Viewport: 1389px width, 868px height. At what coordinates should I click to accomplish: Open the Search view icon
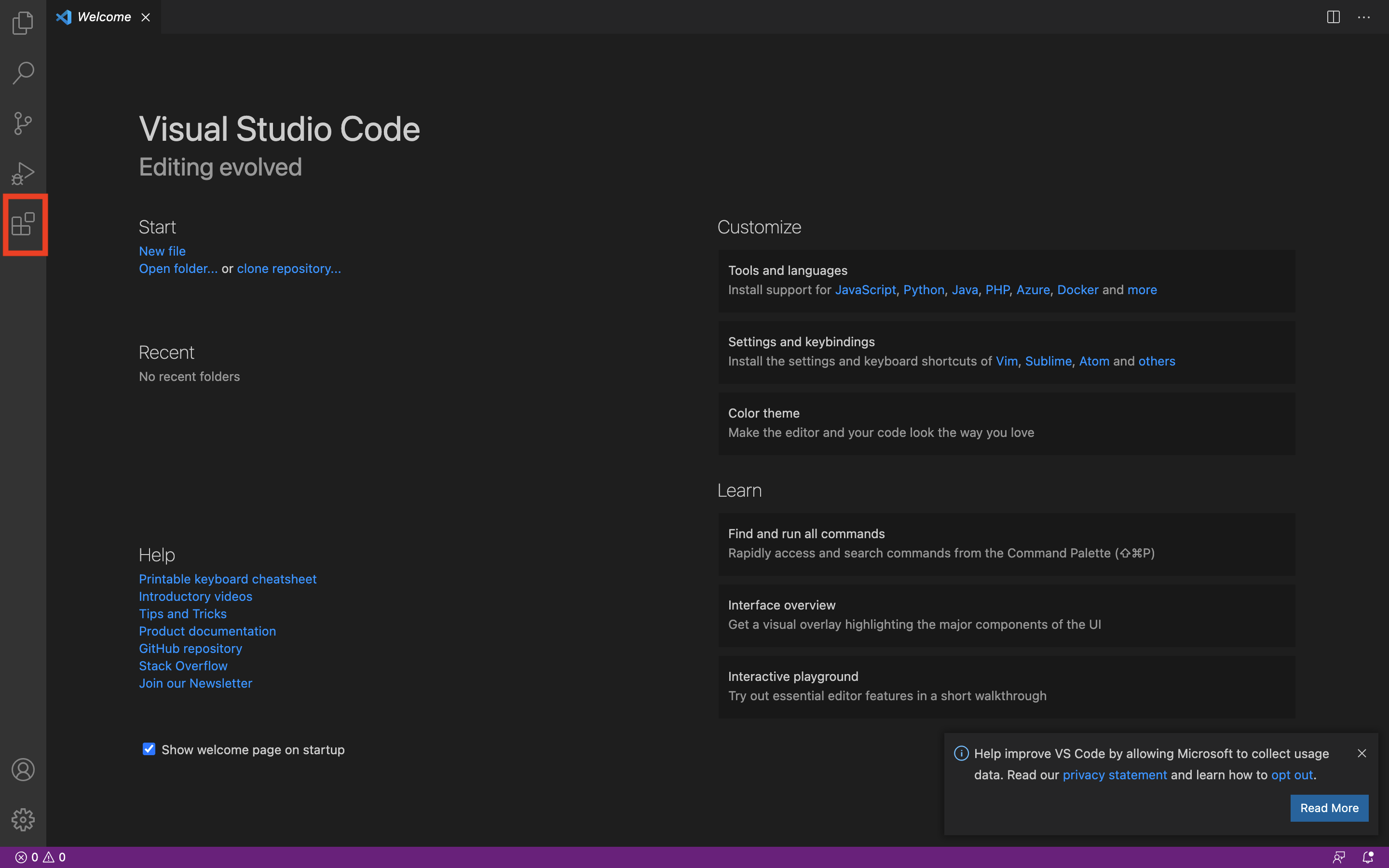pos(23,73)
